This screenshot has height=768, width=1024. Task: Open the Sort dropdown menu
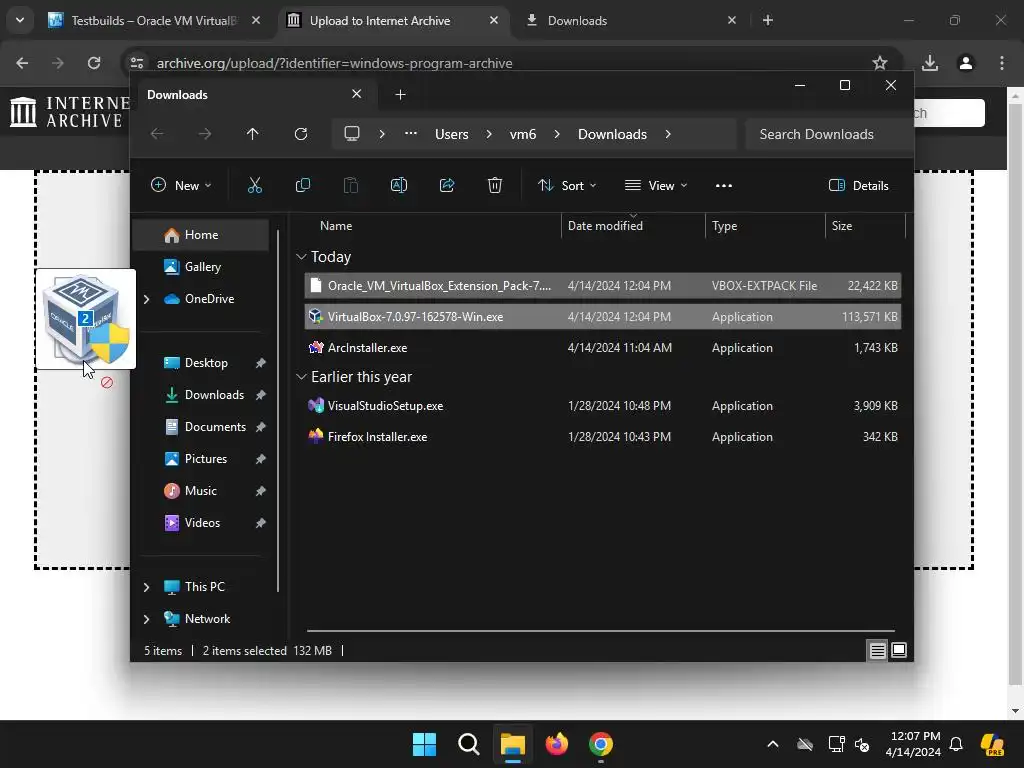(x=567, y=185)
